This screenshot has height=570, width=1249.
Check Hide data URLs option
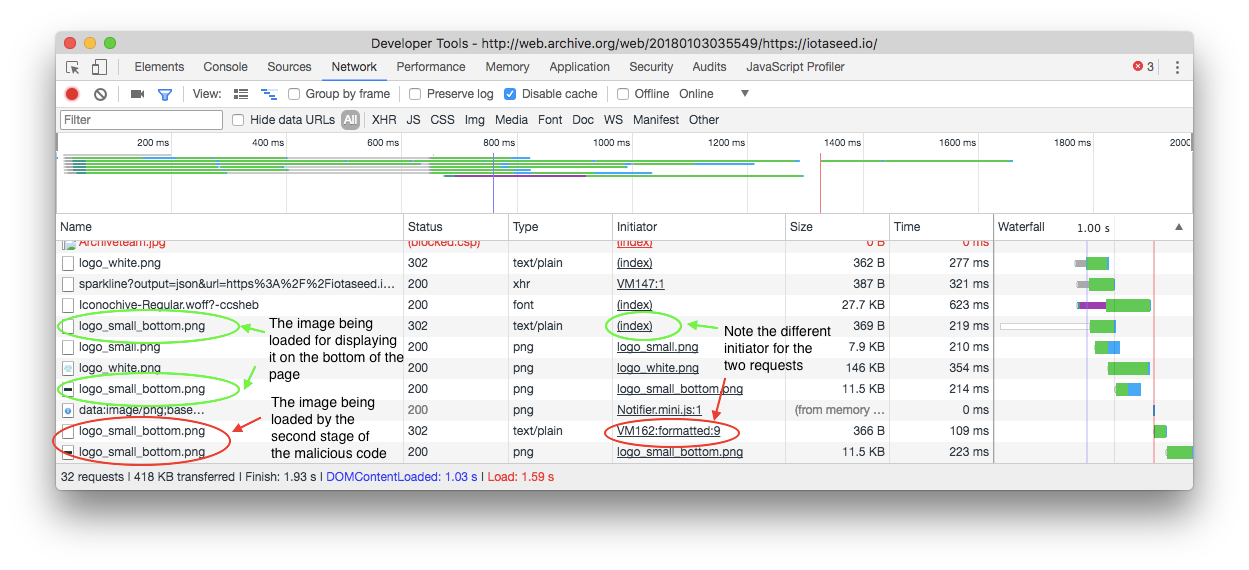(238, 120)
